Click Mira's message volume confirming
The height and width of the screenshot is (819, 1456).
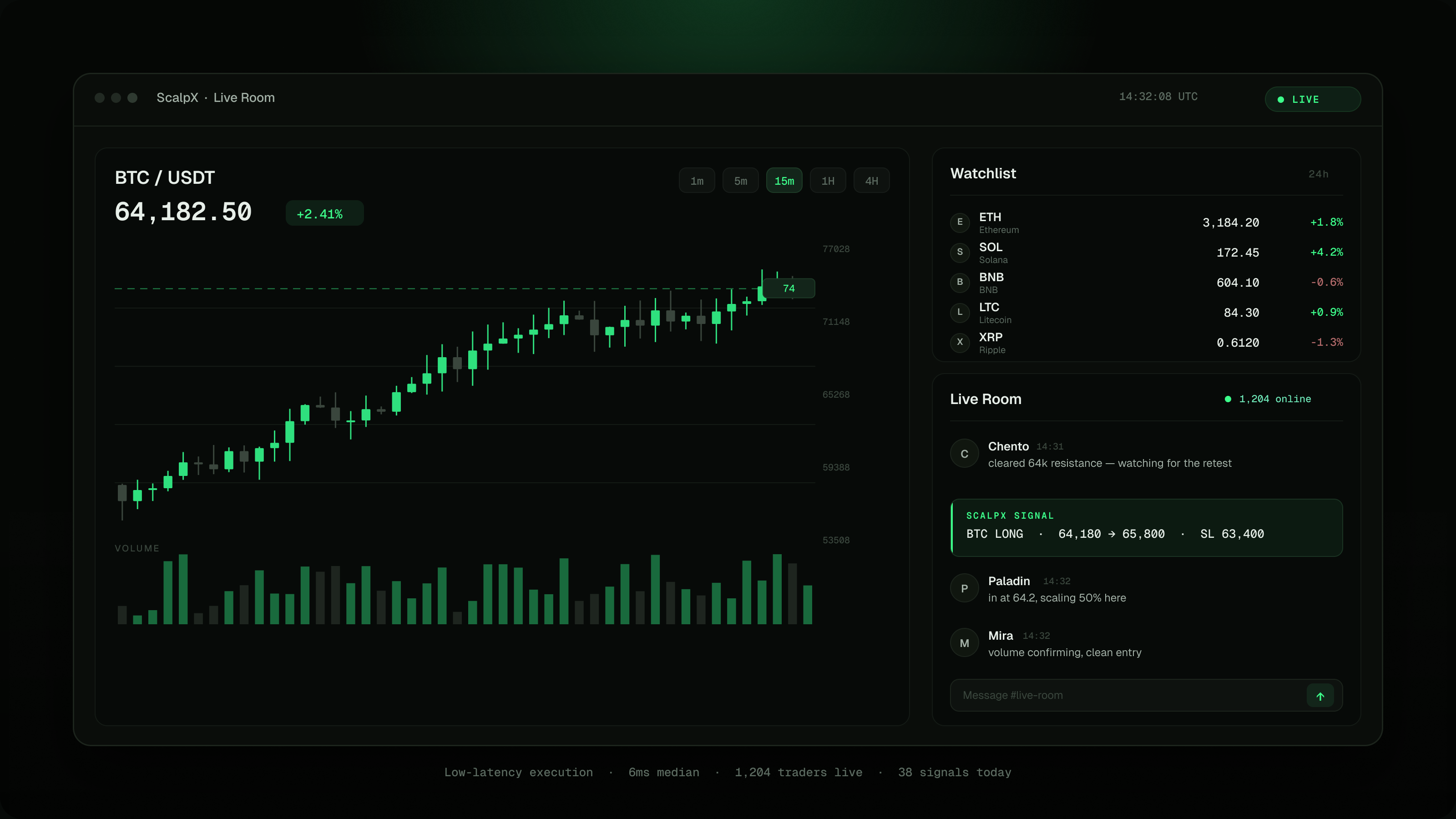1064,652
